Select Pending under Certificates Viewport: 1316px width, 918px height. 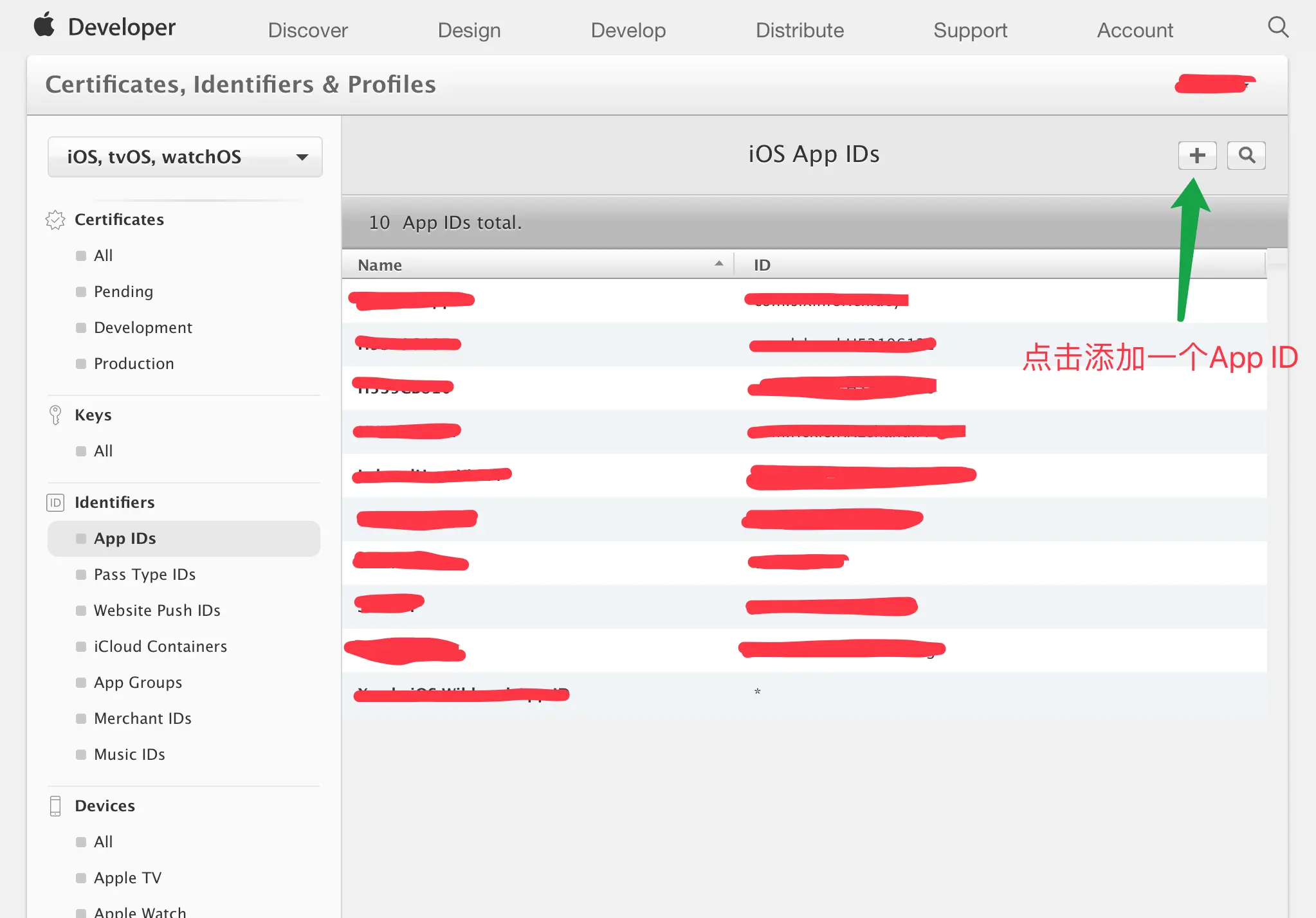(x=123, y=292)
